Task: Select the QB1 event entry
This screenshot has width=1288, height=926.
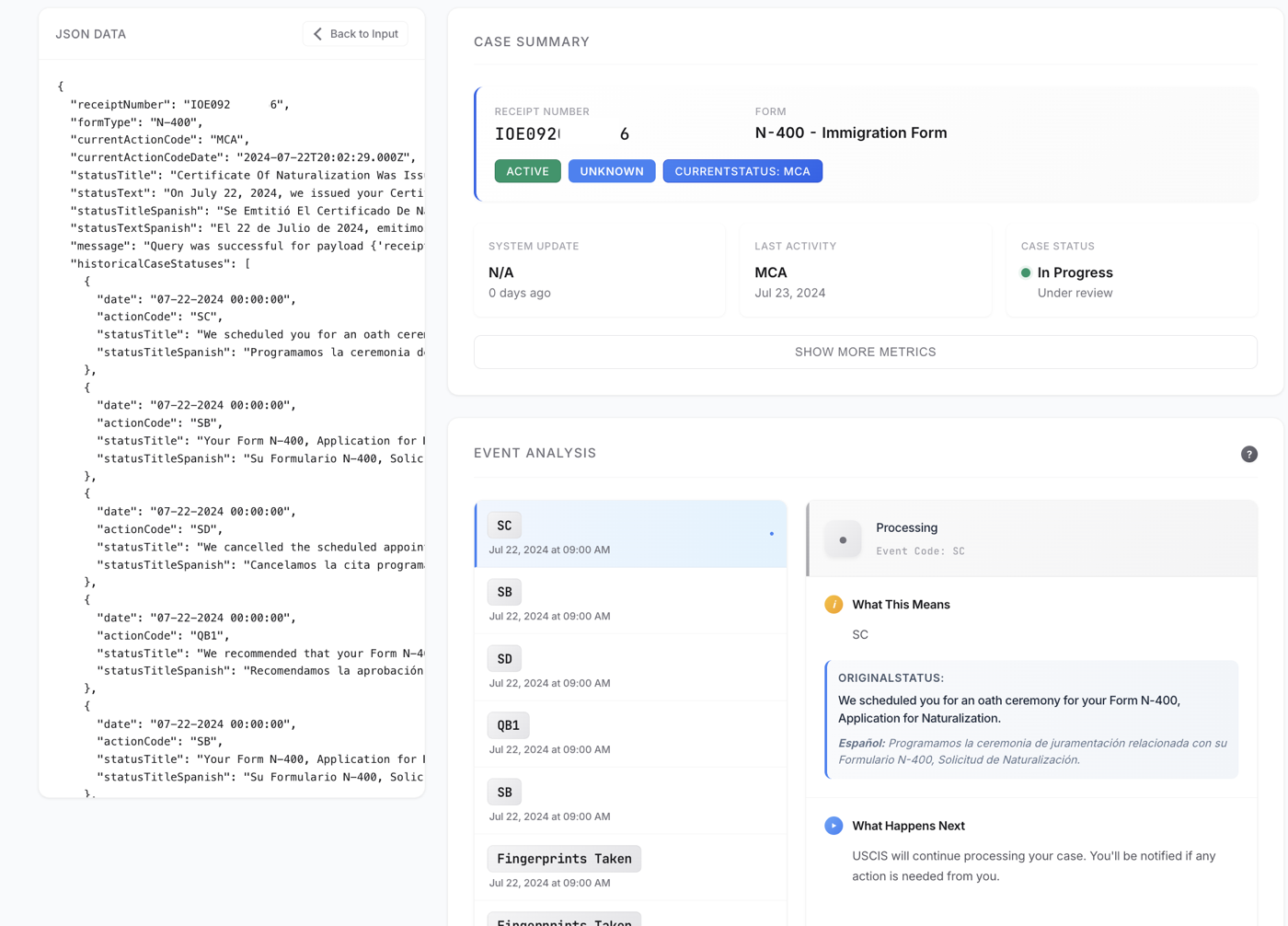Action: (631, 735)
